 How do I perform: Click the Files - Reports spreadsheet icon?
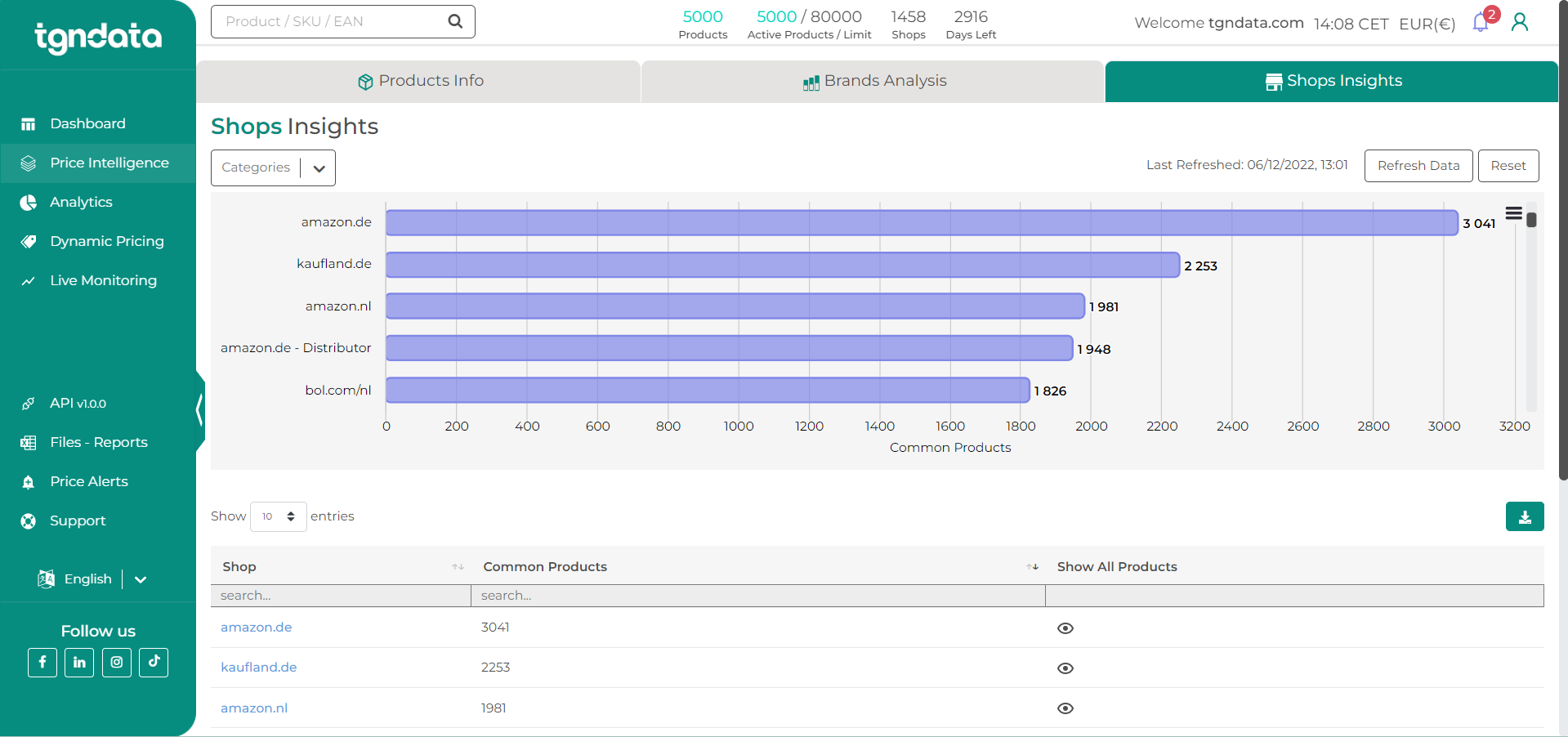coord(29,443)
